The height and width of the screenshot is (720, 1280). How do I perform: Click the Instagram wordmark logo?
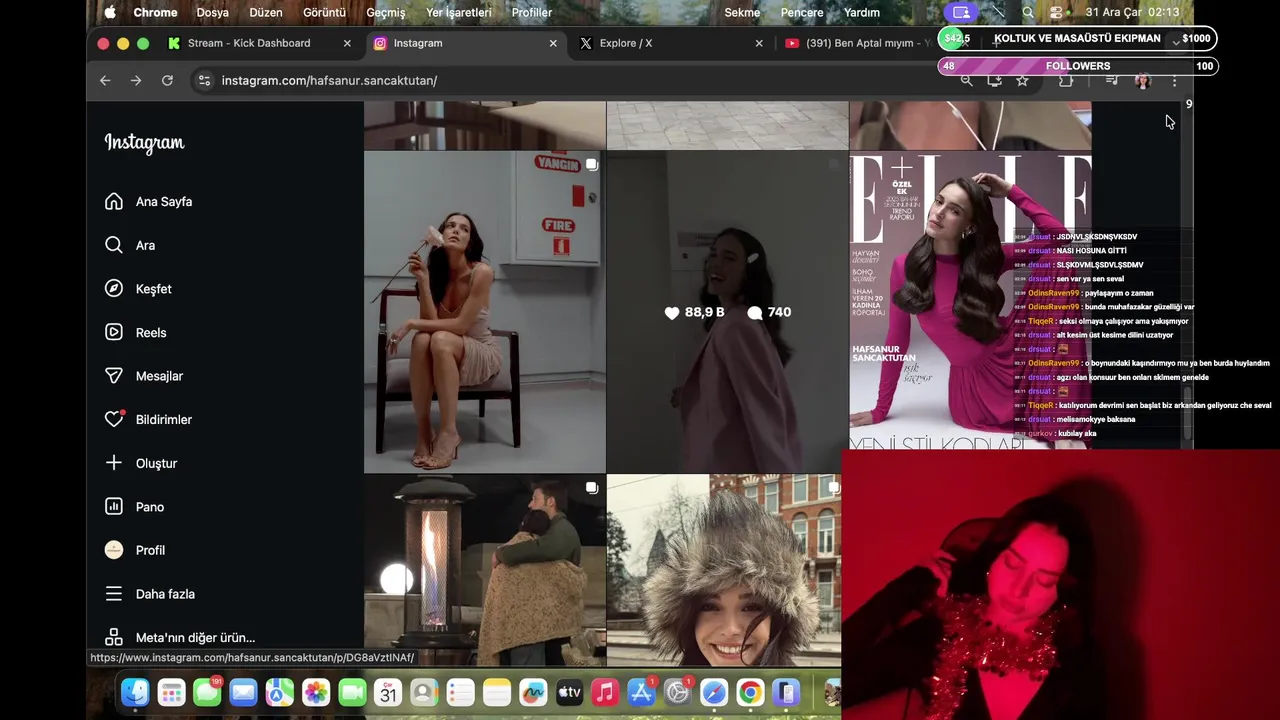click(144, 143)
